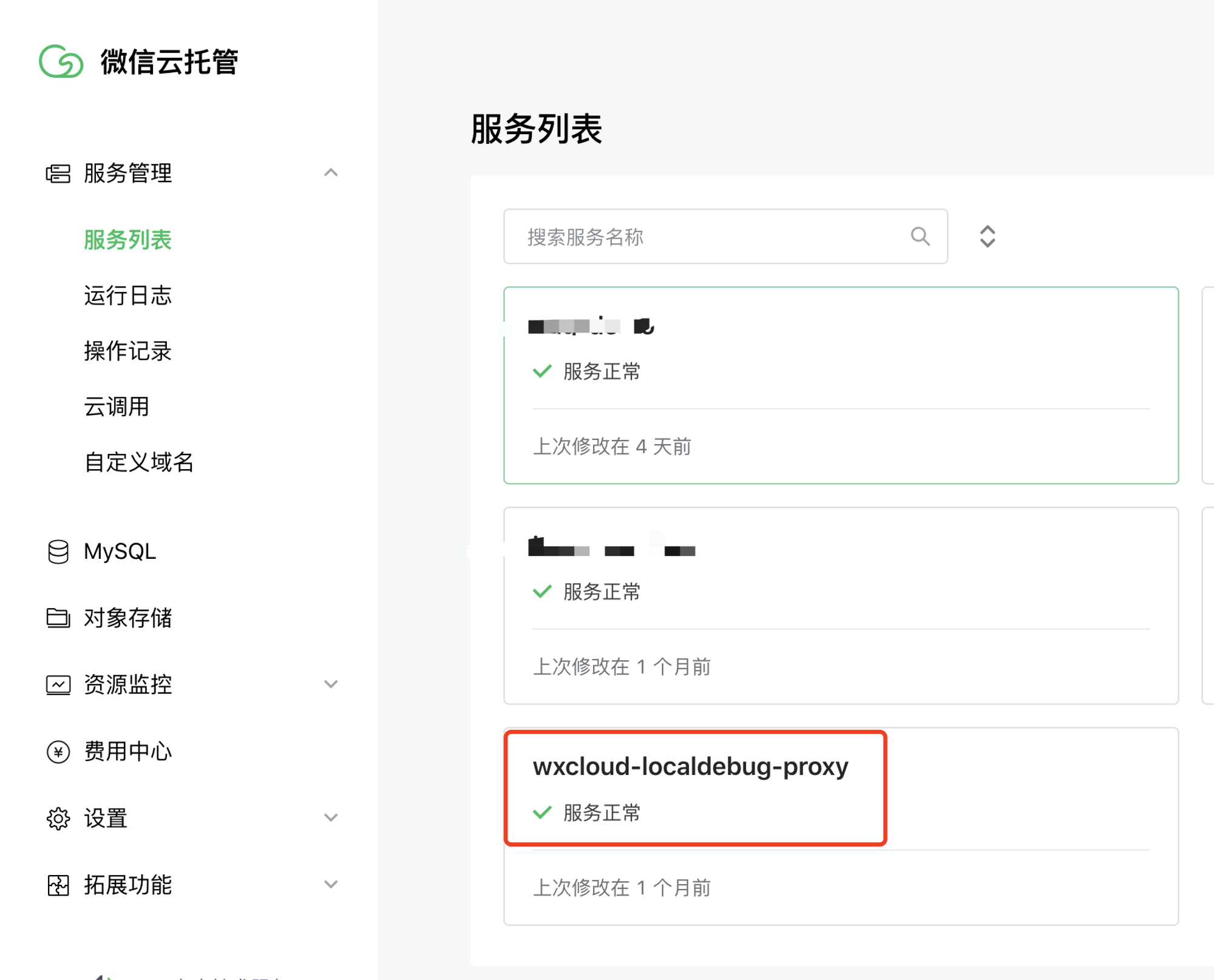Click the search magnifier icon
This screenshot has width=1214, height=980.
click(x=920, y=236)
